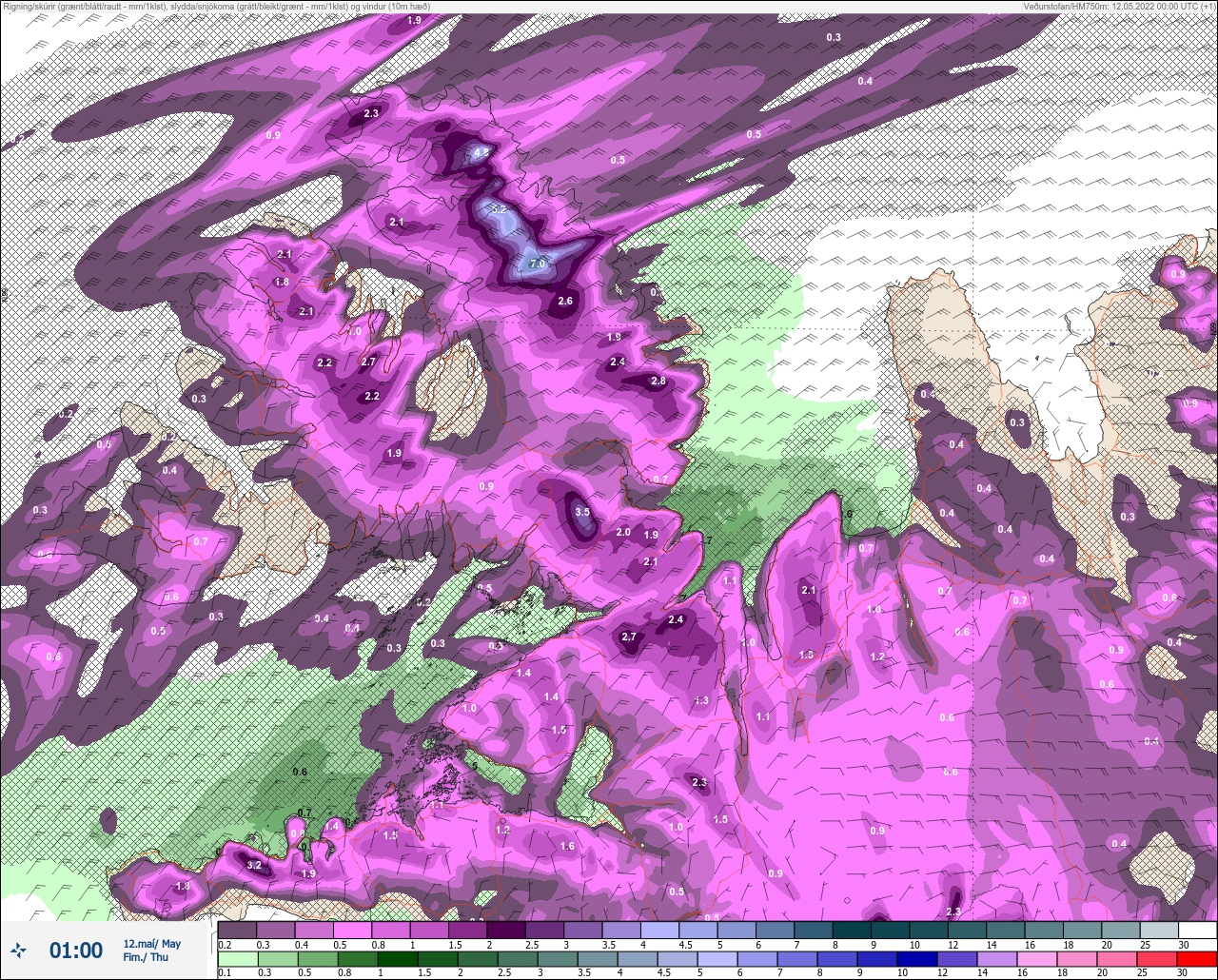Click the '0.1' label under the lower legend
The height and width of the screenshot is (980, 1218).
[x=225, y=973]
